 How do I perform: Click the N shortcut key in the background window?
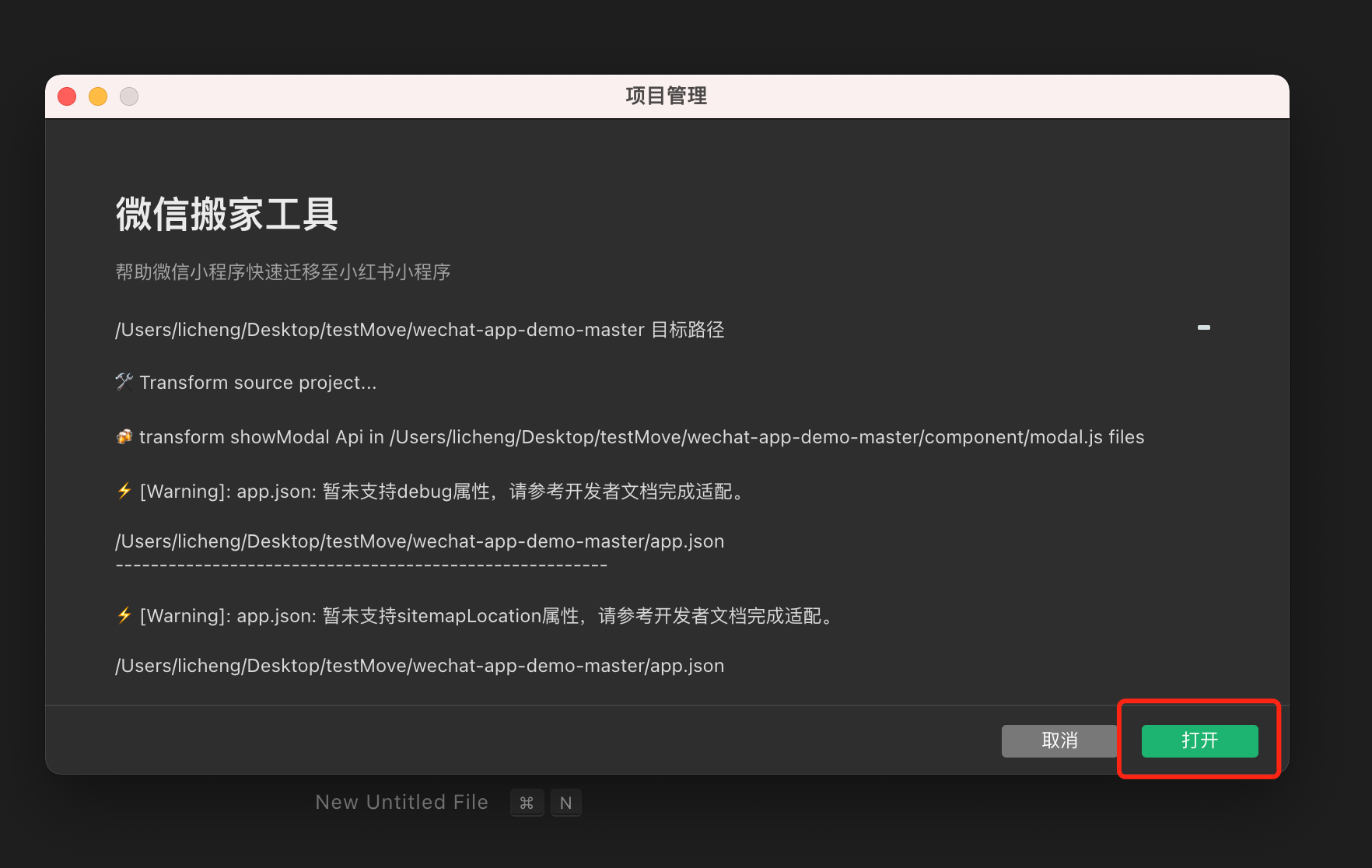[566, 803]
